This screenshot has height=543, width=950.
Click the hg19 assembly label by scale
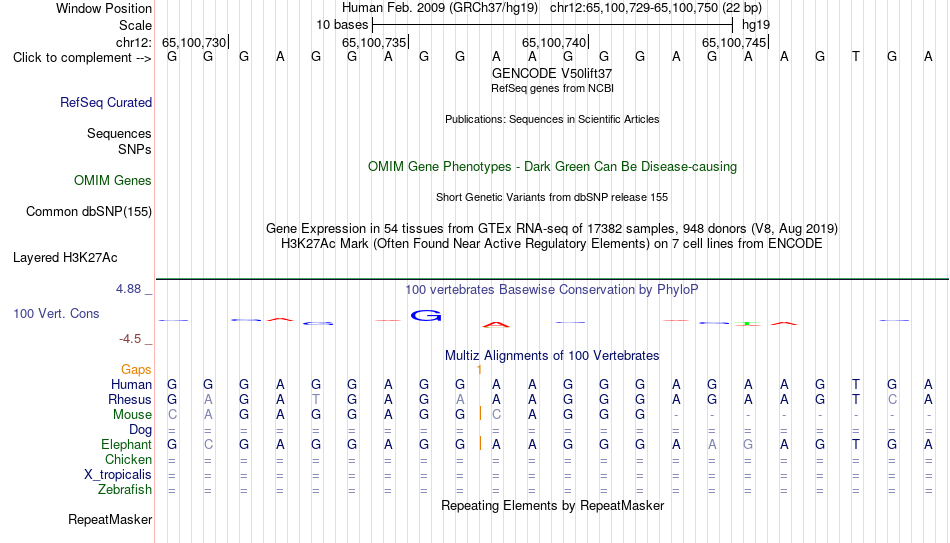(756, 25)
